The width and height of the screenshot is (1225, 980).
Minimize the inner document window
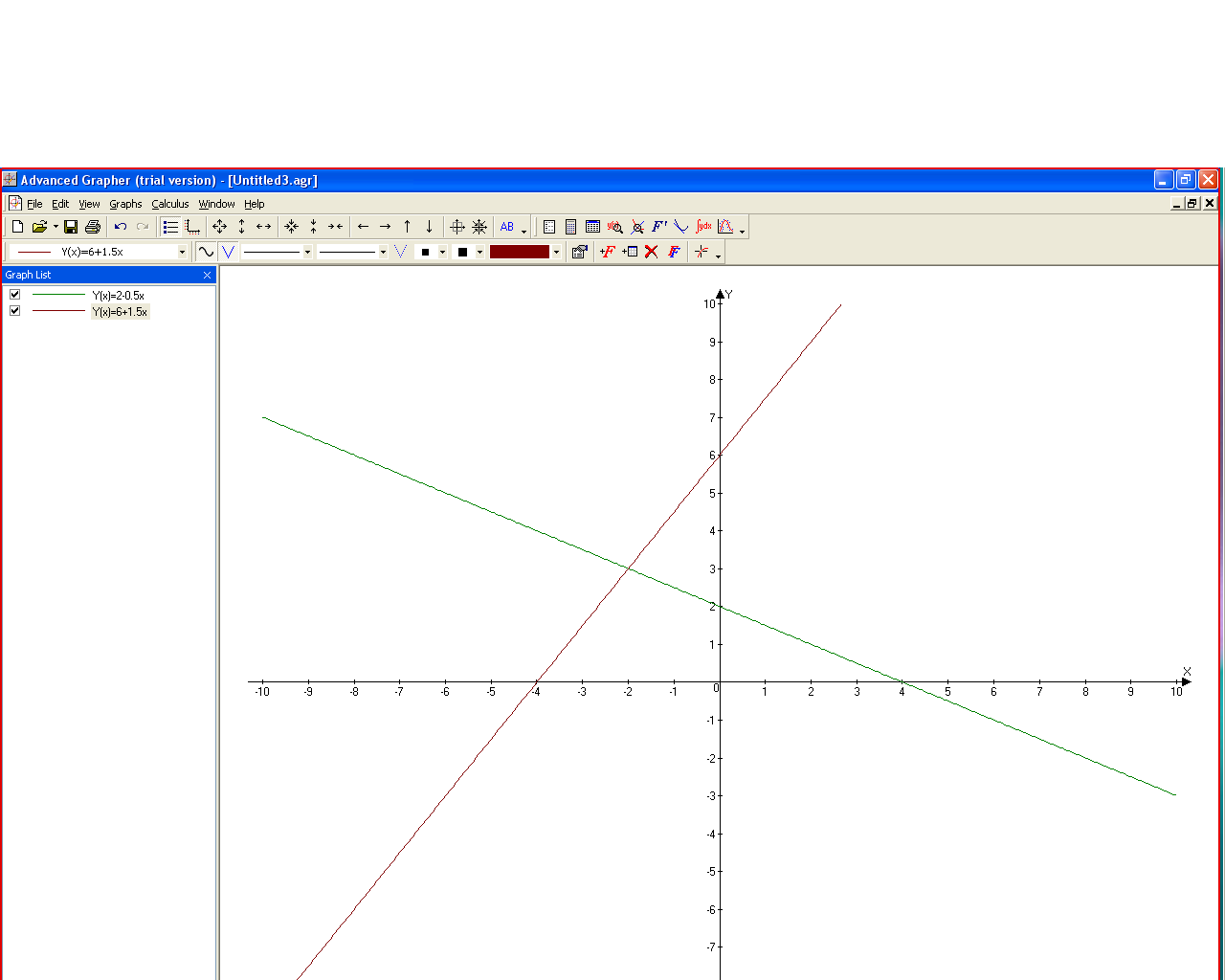1177,203
